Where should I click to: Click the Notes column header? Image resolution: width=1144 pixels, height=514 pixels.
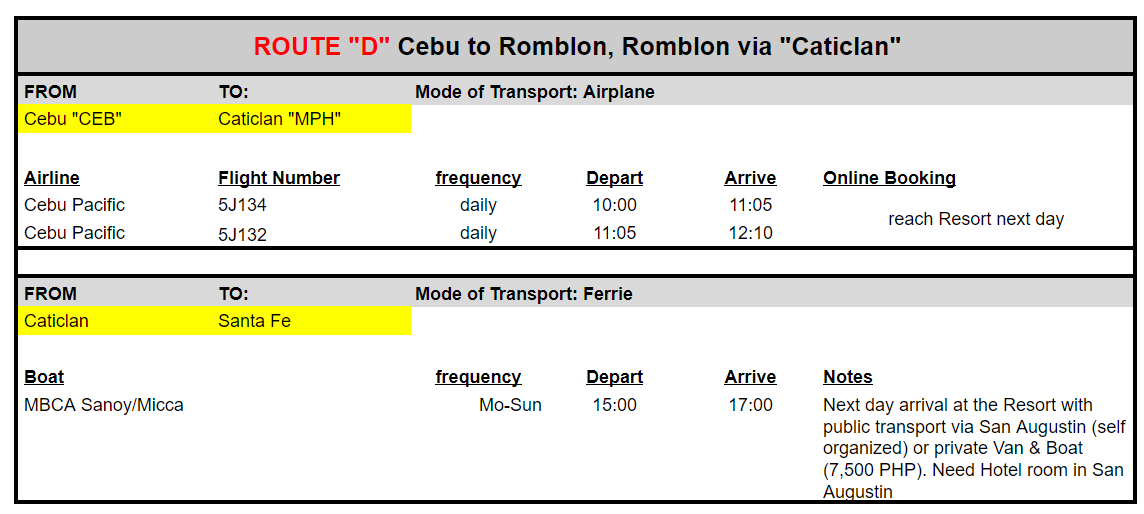[848, 377]
